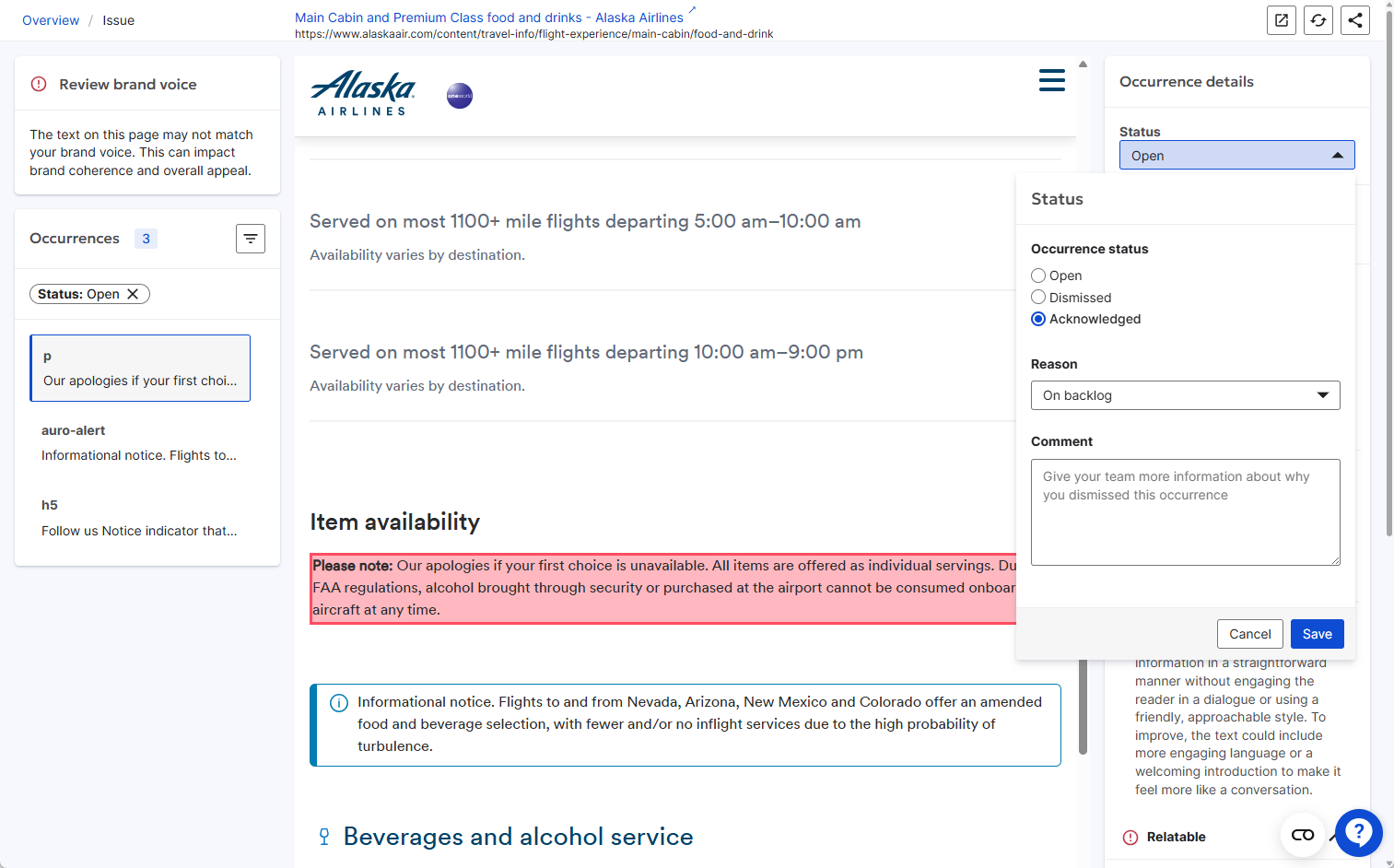Select the auro-alert occurrence item
The height and width of the screenshot is (868, 1394).
pos(140,443)
